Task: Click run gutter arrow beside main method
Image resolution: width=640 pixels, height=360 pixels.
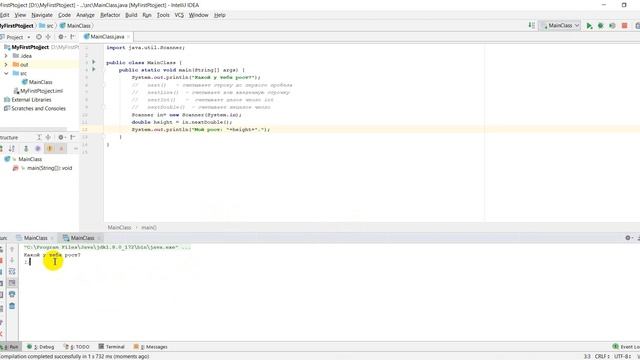Action: [94, 69]
